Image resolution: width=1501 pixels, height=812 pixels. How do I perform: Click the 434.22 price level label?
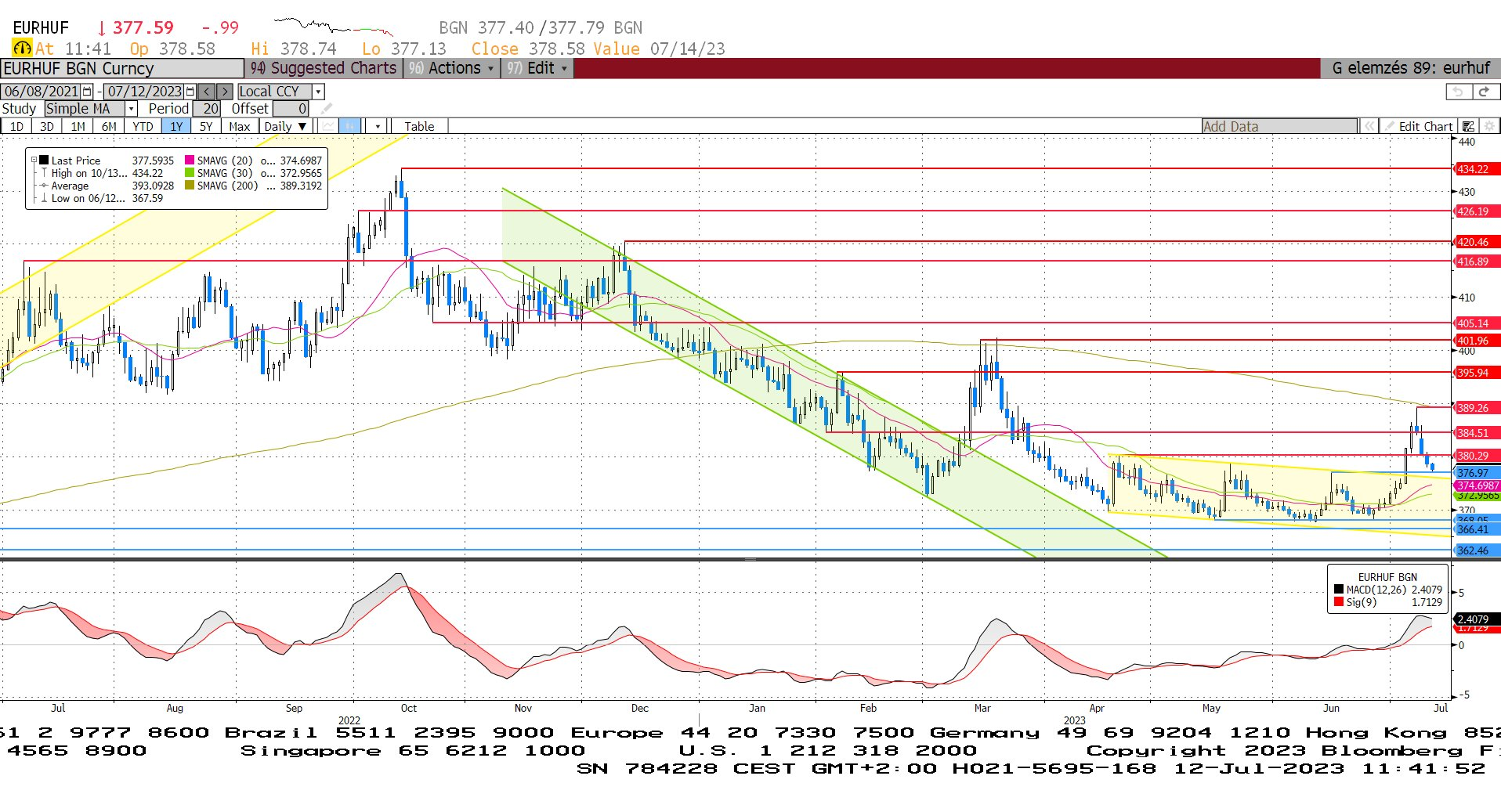(1477, 169)
